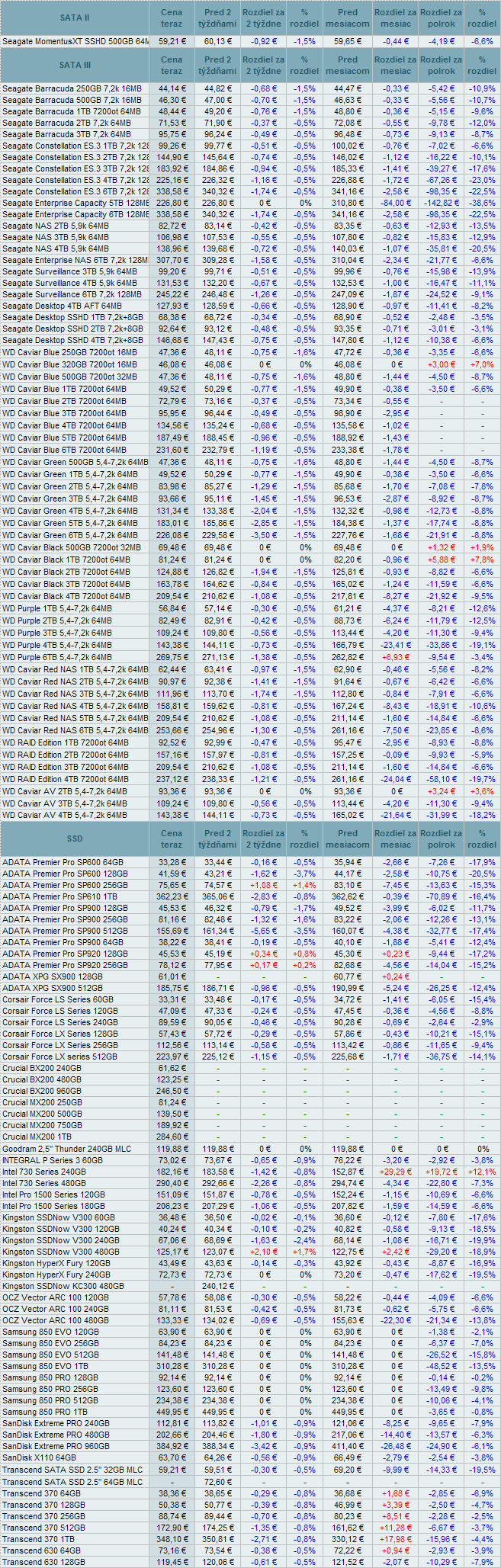Click the -58,10 € cell in WD RAID Edition 4TB row
This screenshot has height=1568, width=501.
point(442,779)
